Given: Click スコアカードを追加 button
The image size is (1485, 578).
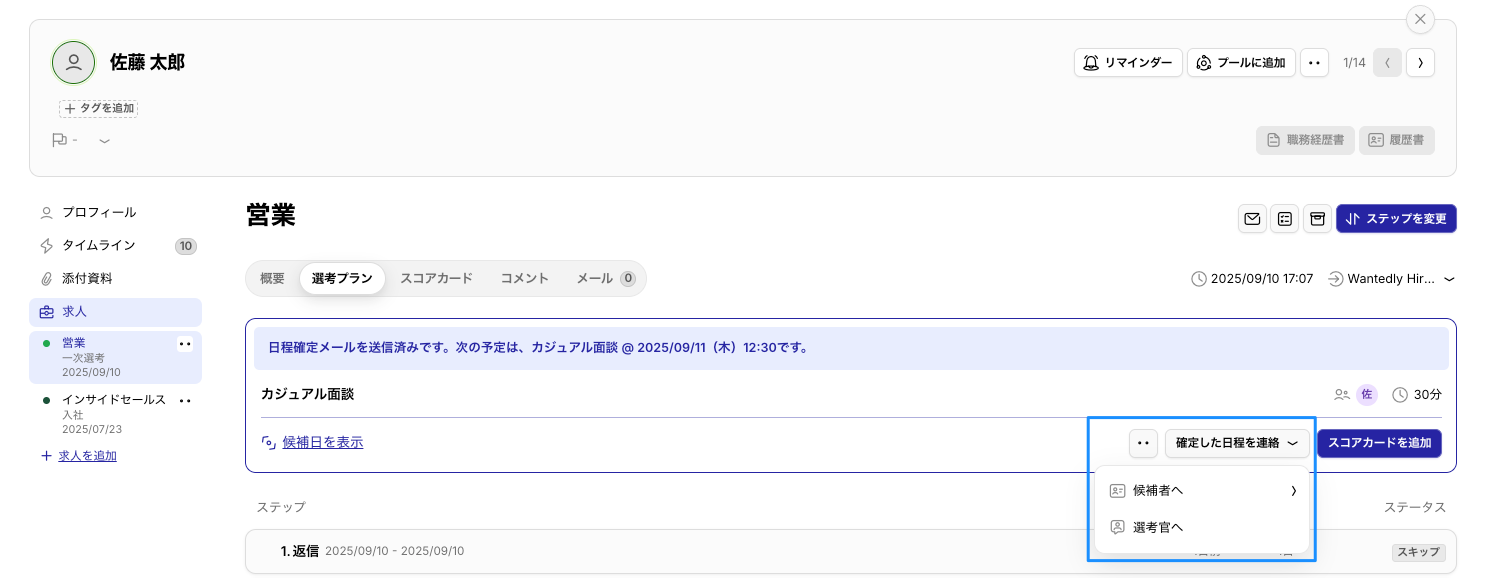Looking at the screenshot, I should click(x=1379, y=443).
